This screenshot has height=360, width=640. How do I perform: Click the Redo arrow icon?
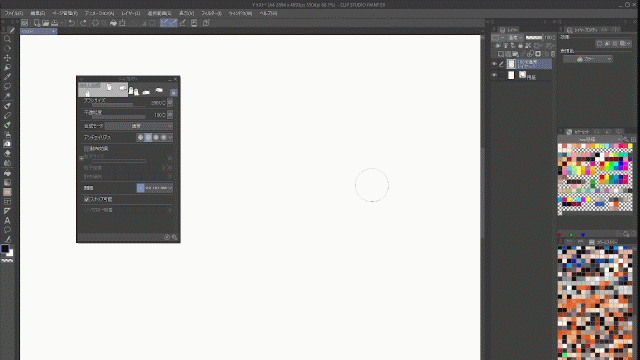pyautogui.click(x=83, y=23)
